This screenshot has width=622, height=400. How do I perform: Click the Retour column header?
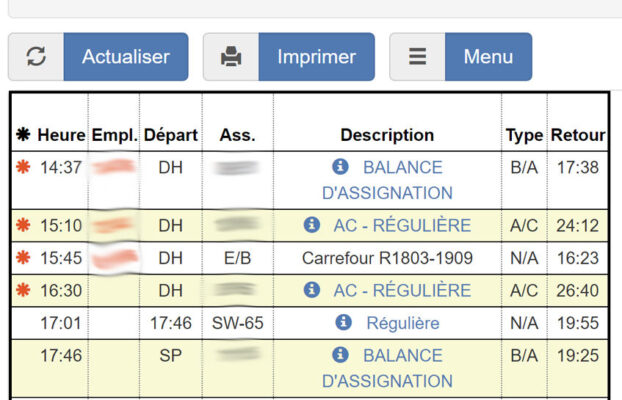[x=578, y=135]
